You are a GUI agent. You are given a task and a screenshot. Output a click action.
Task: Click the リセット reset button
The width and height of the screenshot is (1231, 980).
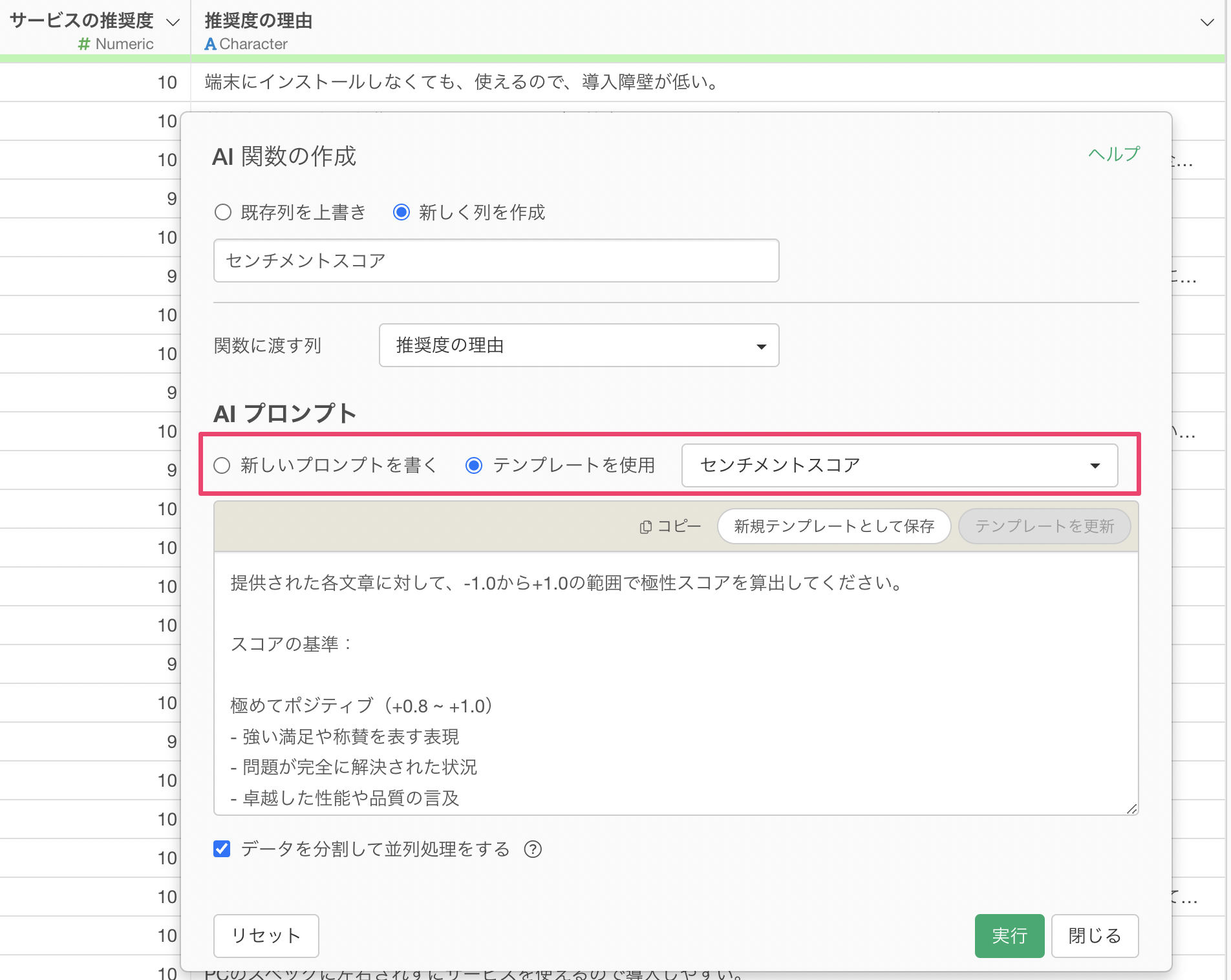[266, 935]
